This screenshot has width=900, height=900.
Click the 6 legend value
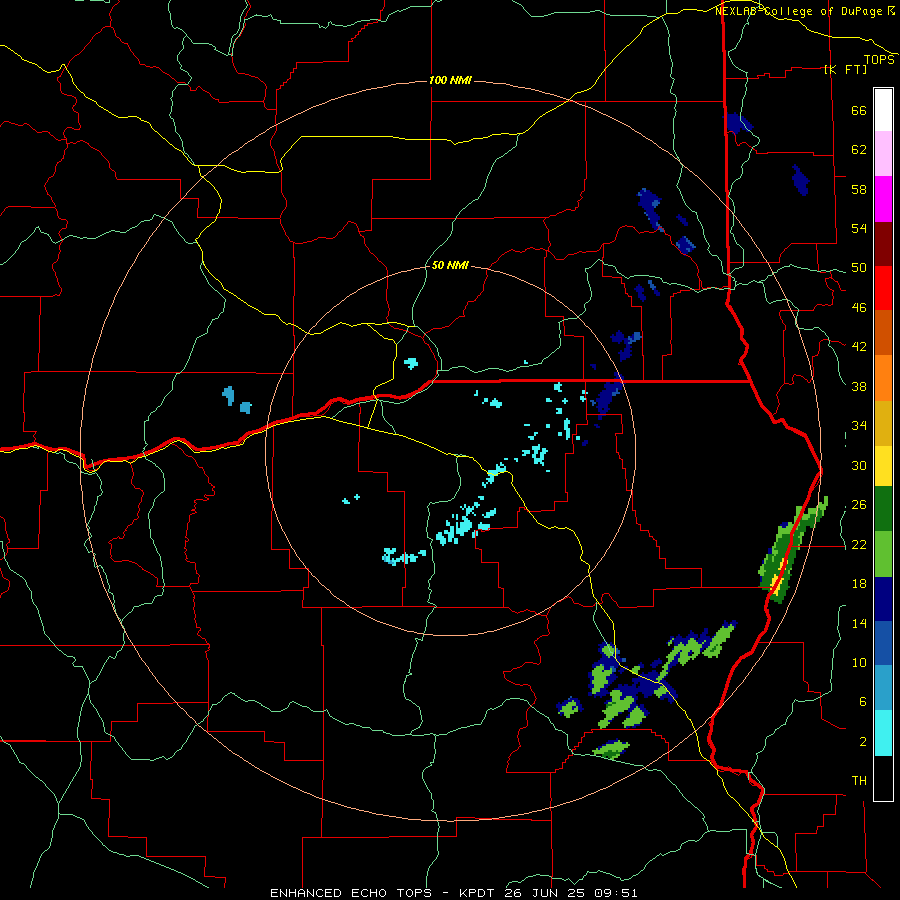[862, 702]
